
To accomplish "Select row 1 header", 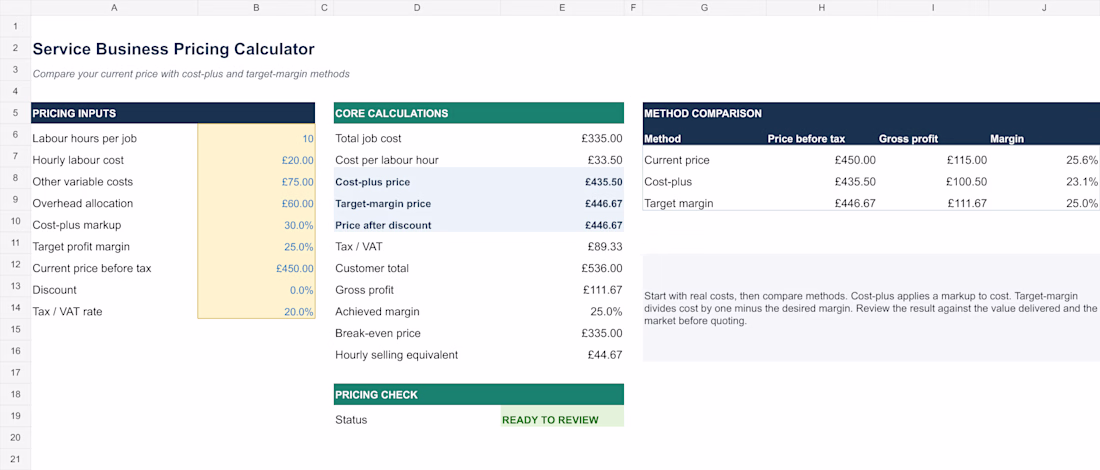I will [x=15, y=27].
